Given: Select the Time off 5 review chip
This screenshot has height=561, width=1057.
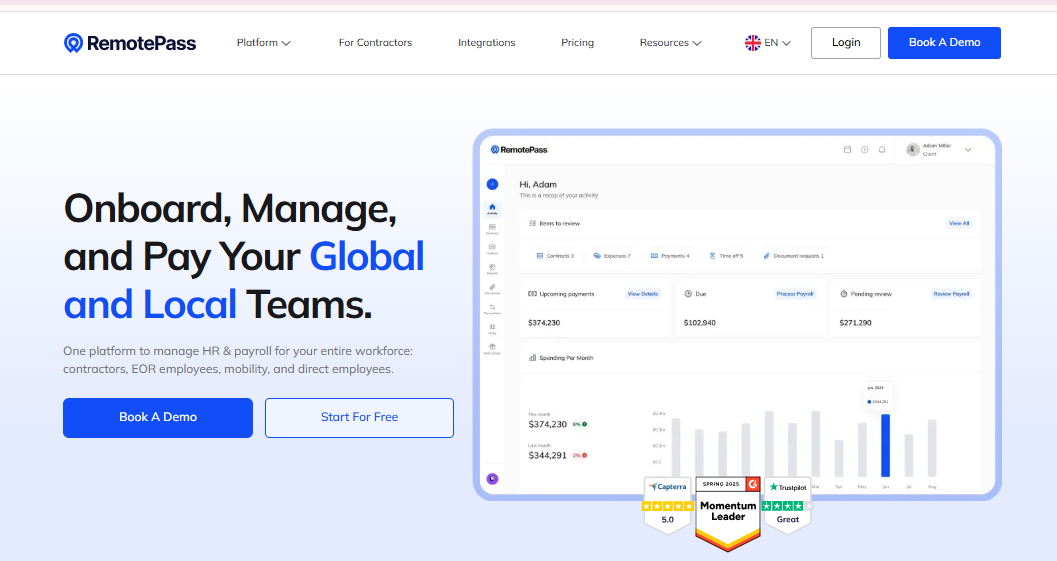Looking at the screenshot, I should click(x=726, y=256).
